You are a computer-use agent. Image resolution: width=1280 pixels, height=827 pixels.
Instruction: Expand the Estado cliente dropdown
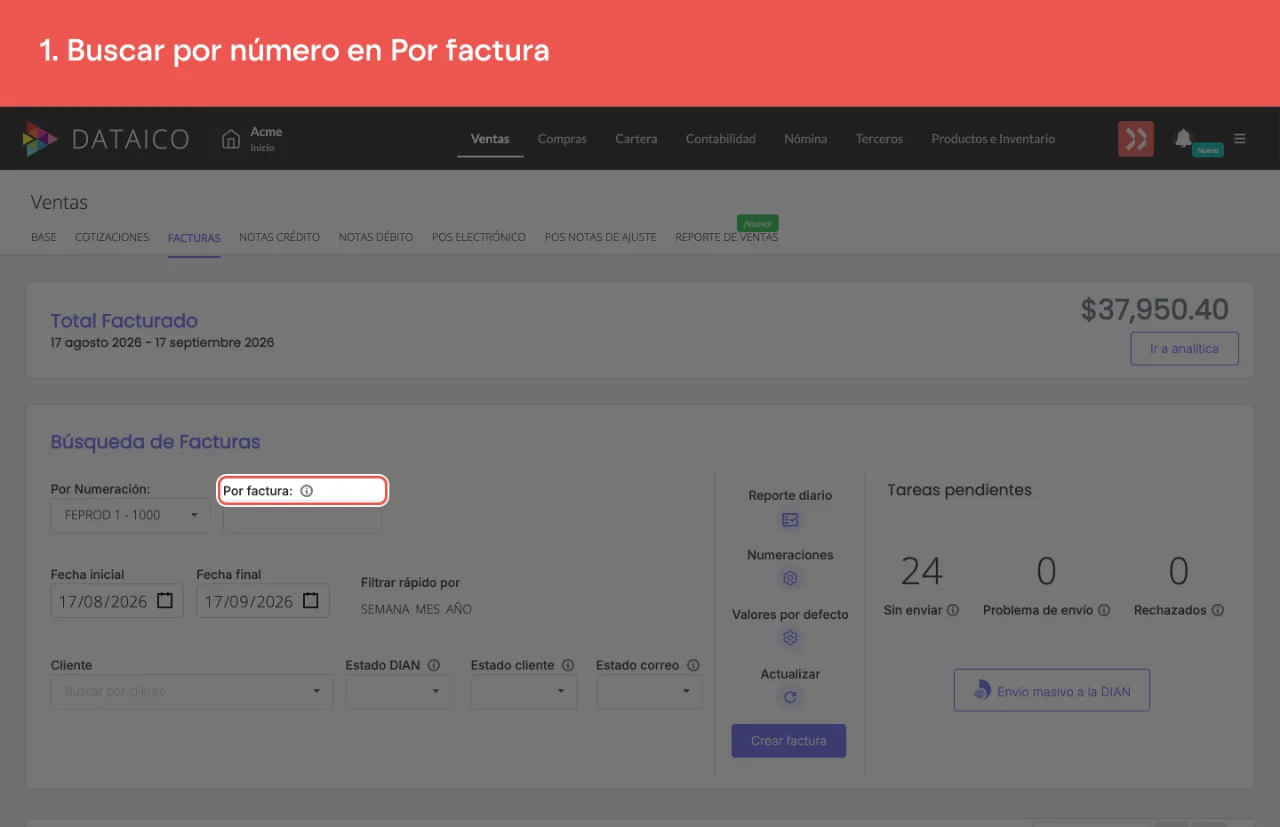[524, 691]
